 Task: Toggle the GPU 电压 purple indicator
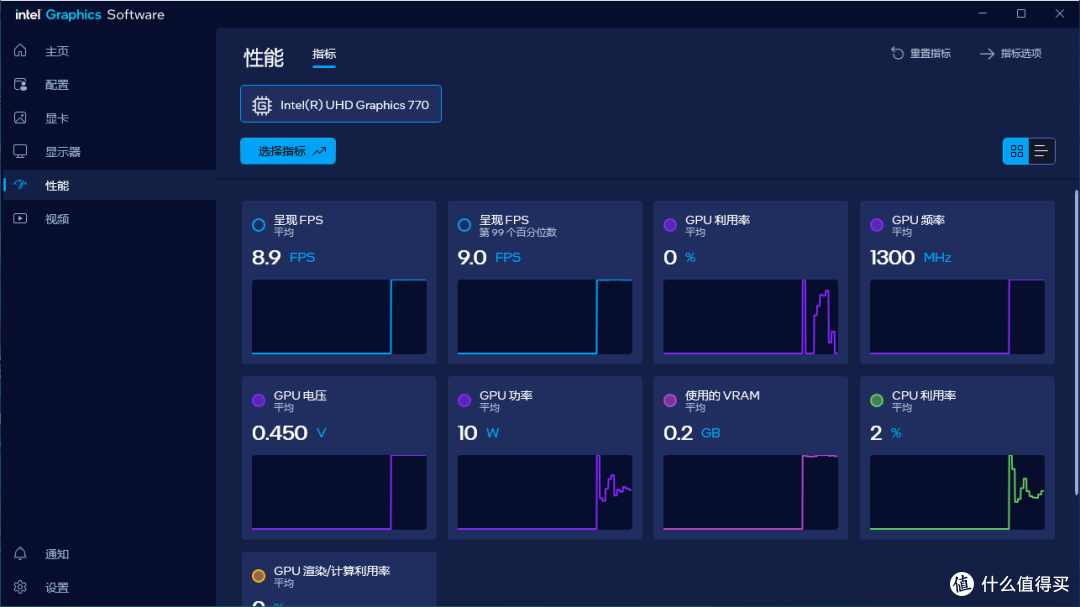[258, 400]
